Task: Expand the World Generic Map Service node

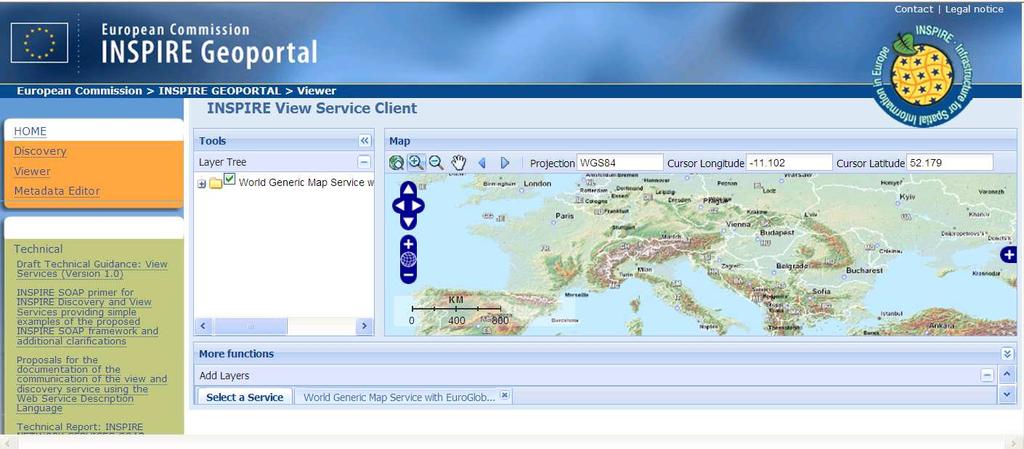Action: (202, 185)
